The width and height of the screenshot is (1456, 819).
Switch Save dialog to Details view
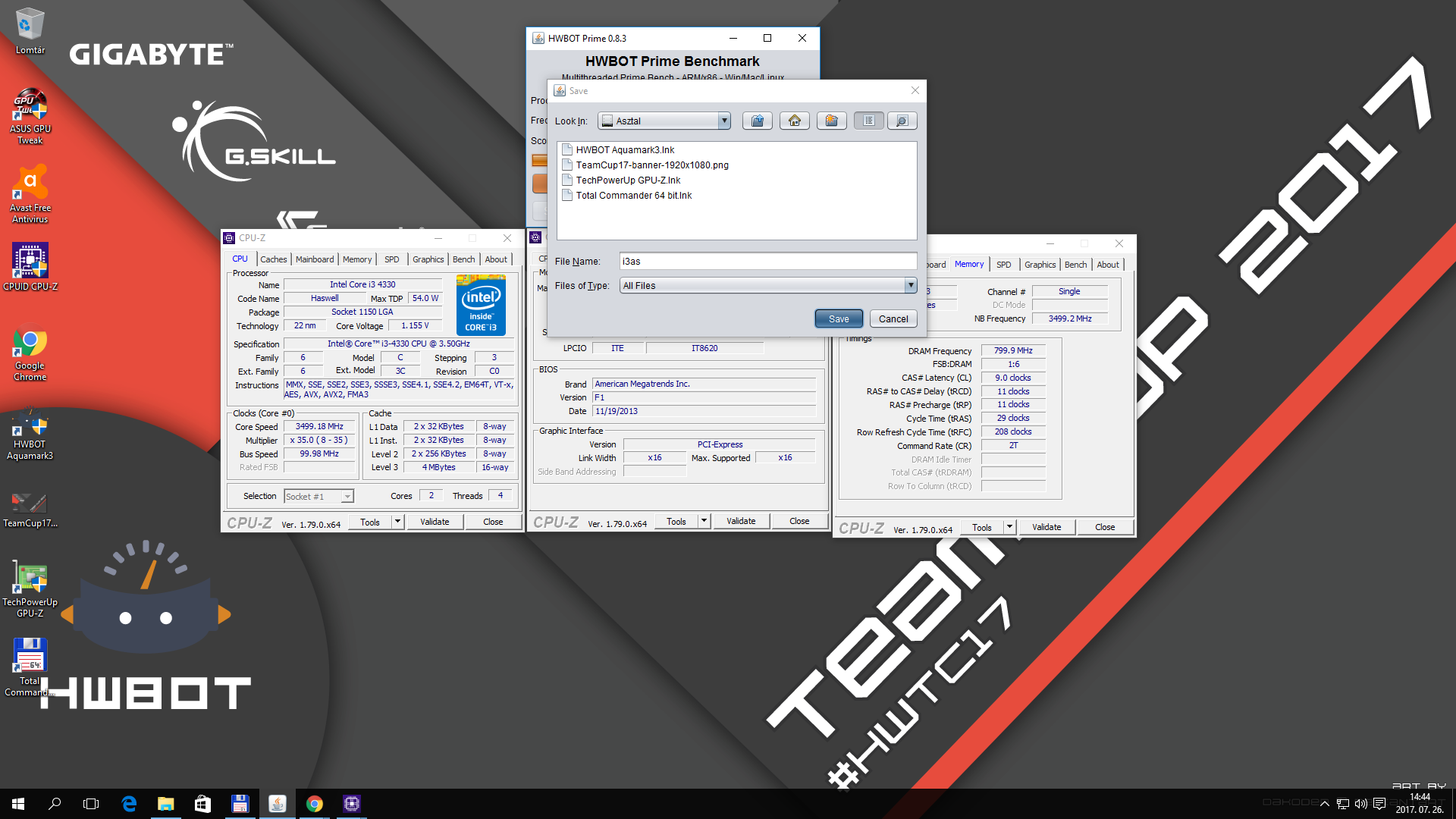[x=902, y=121]
